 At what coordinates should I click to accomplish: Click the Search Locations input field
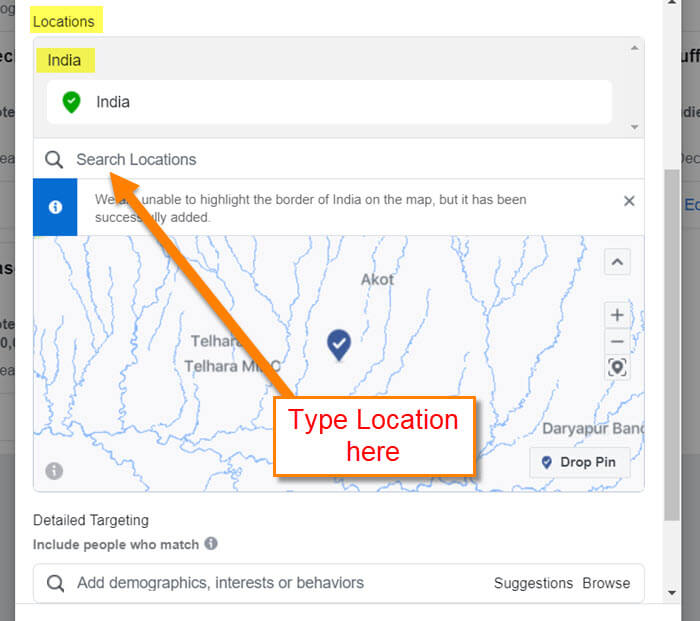(339, 159)
